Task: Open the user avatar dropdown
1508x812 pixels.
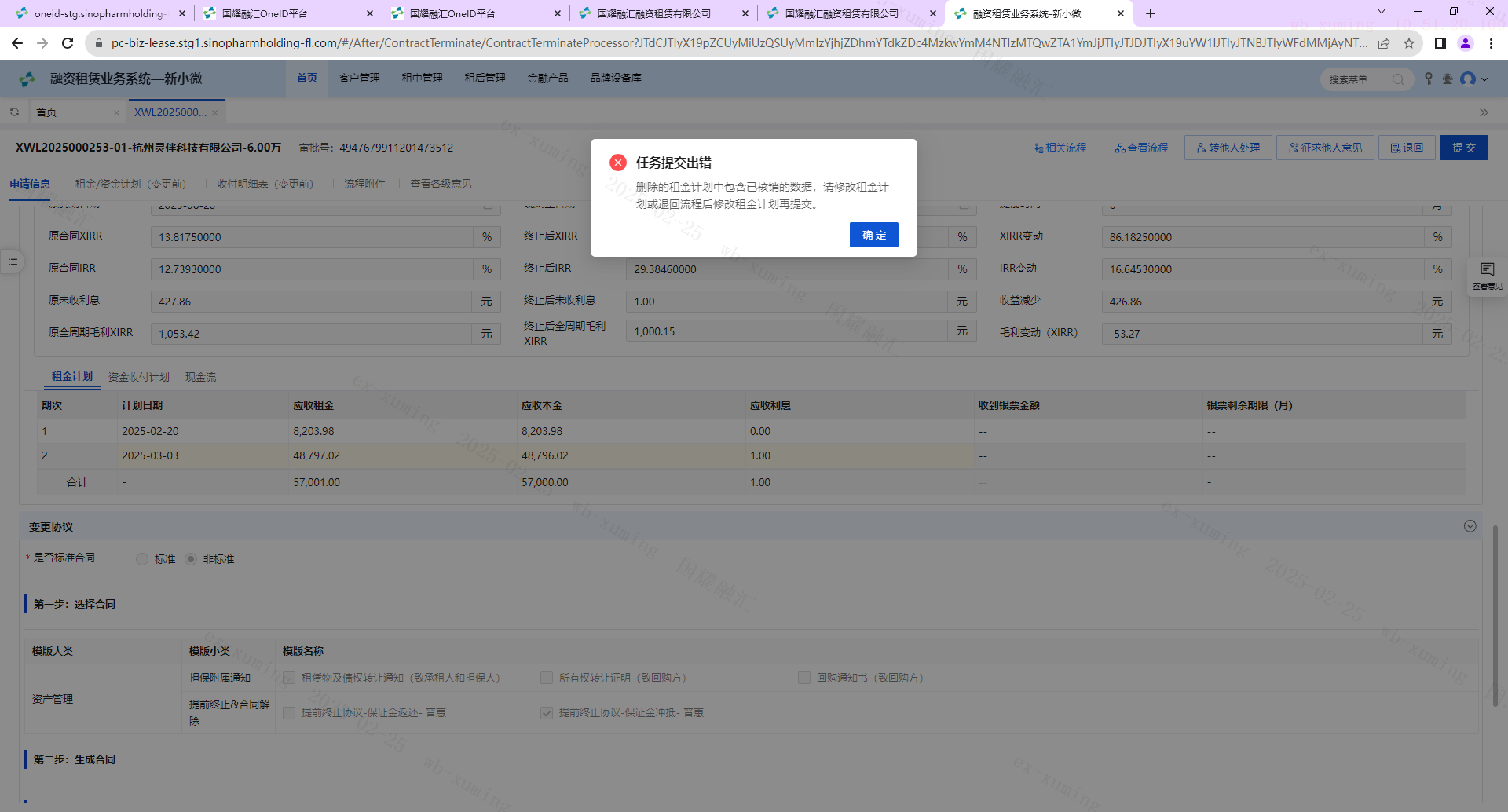Action: (x=1473, y=79)
